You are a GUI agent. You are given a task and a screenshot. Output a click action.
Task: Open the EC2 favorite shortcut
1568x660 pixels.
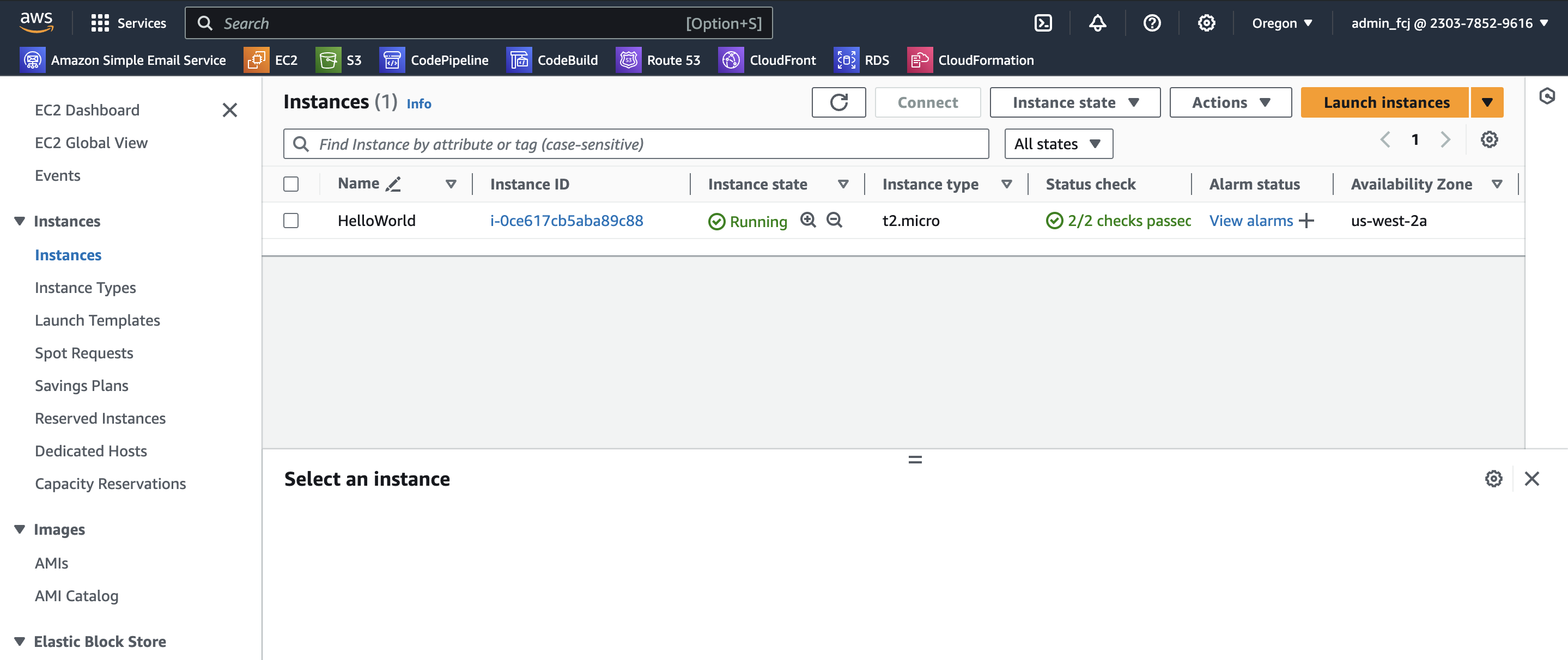271,59
